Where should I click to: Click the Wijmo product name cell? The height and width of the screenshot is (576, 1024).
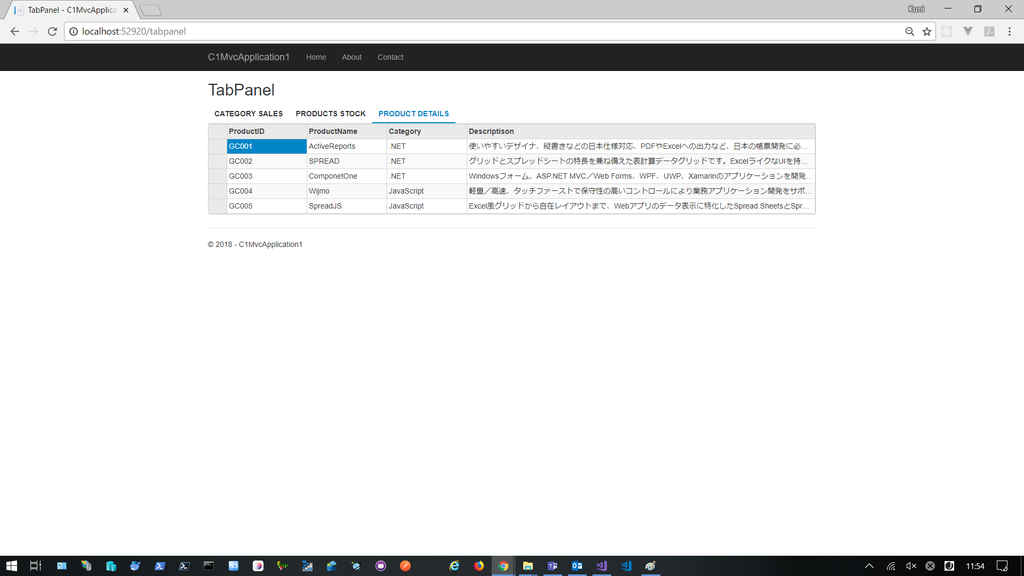346,191
